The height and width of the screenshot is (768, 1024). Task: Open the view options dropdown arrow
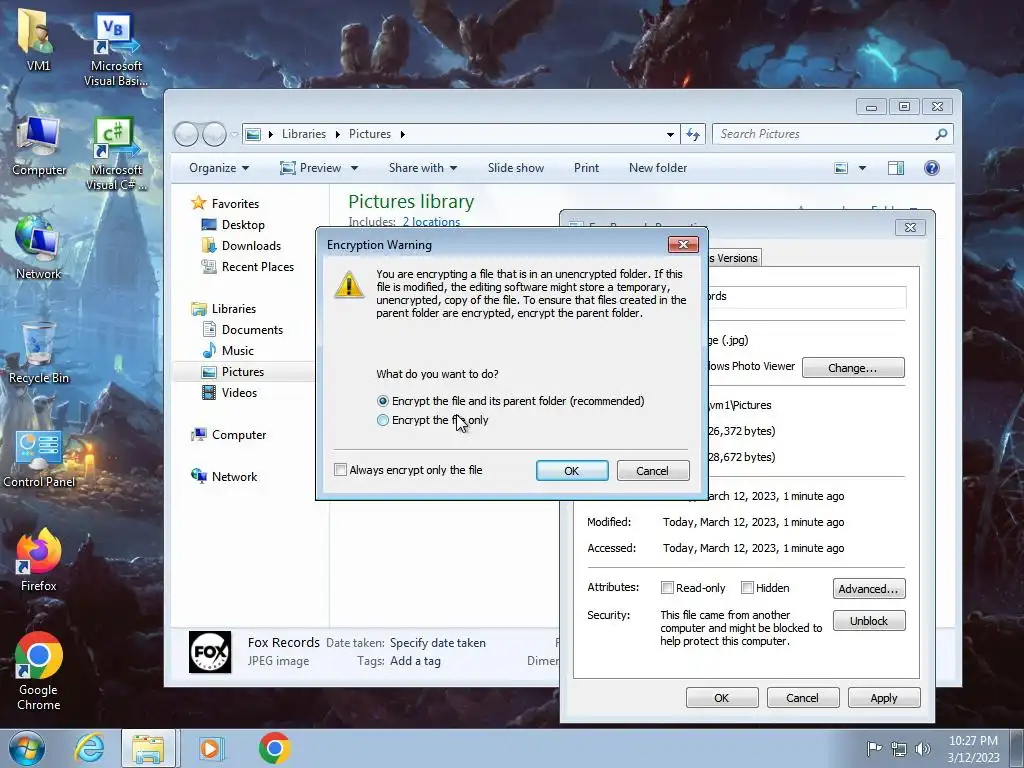(862, 168)
